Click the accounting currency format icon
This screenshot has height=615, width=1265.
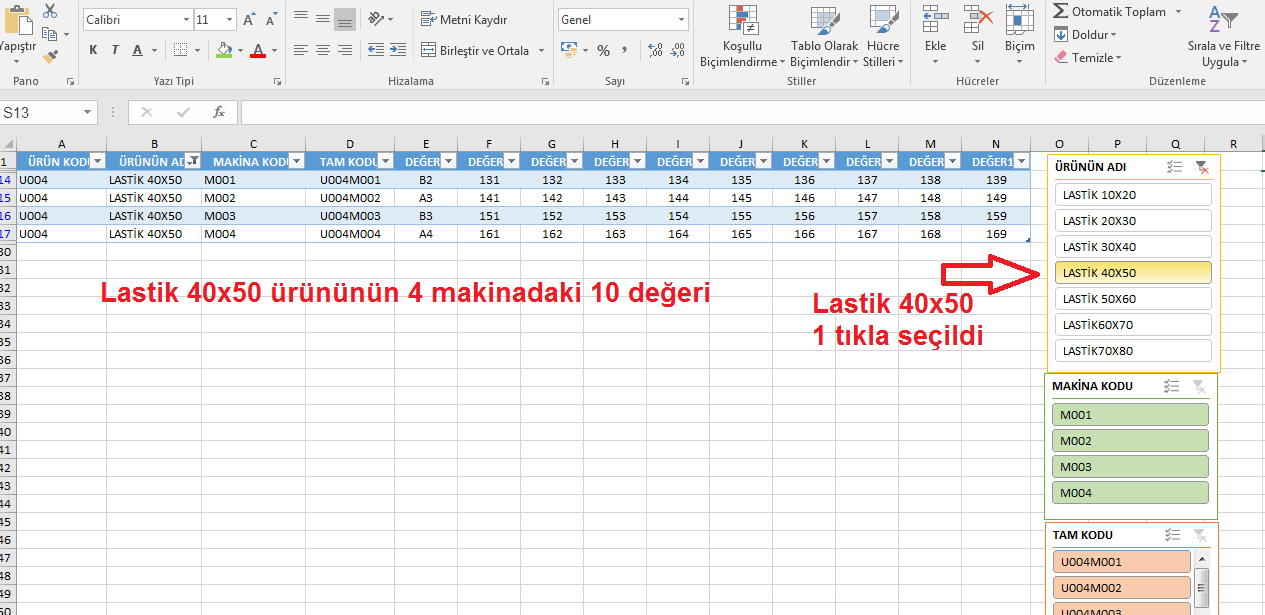coord(568,50)
